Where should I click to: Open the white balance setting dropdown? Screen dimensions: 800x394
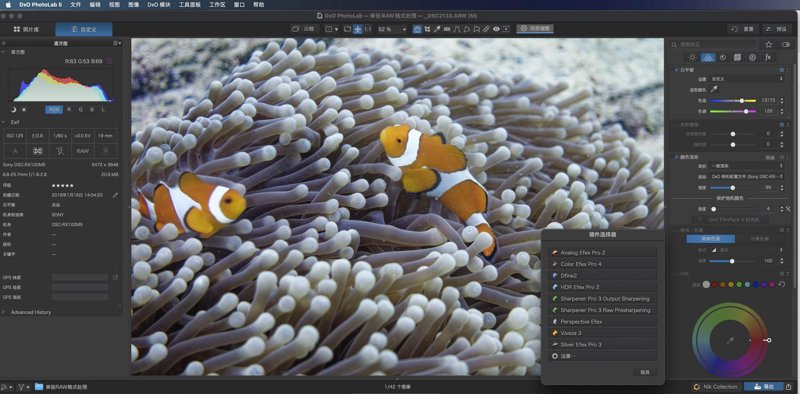[747, 79]
